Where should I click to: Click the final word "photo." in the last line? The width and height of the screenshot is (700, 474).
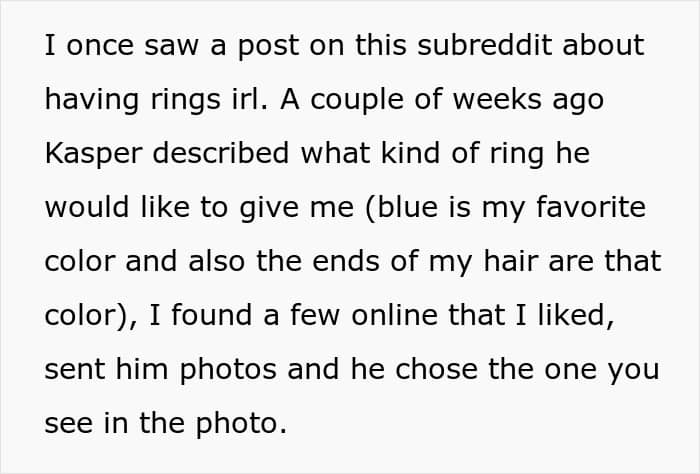pyautogui.click(x=241, y=424)
